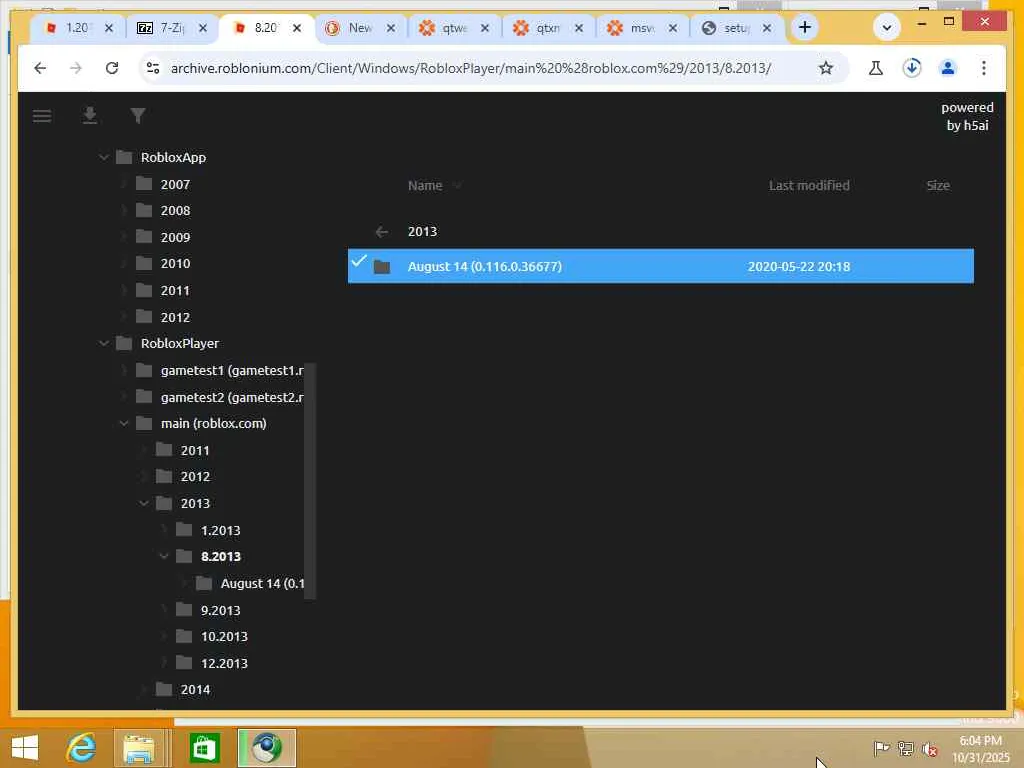Open Action Center flag tray icon
Screen dimensions: 1024x768
881,748
